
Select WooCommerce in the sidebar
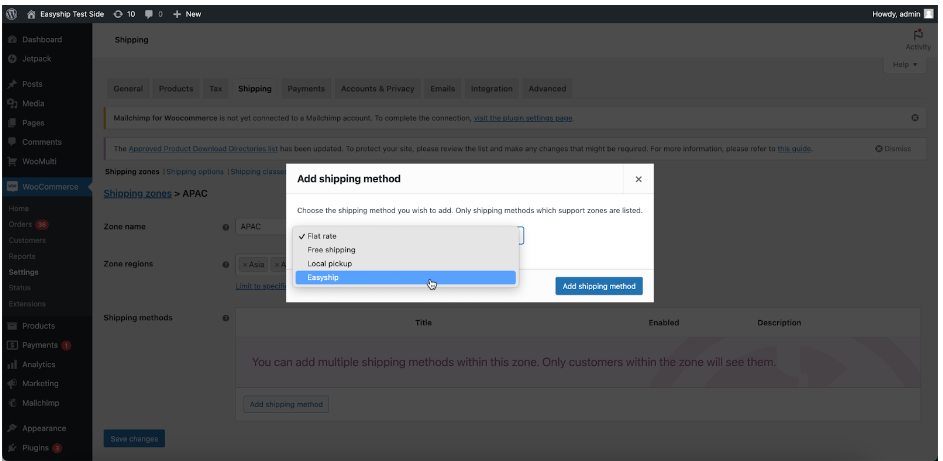[x=50, y=186]
